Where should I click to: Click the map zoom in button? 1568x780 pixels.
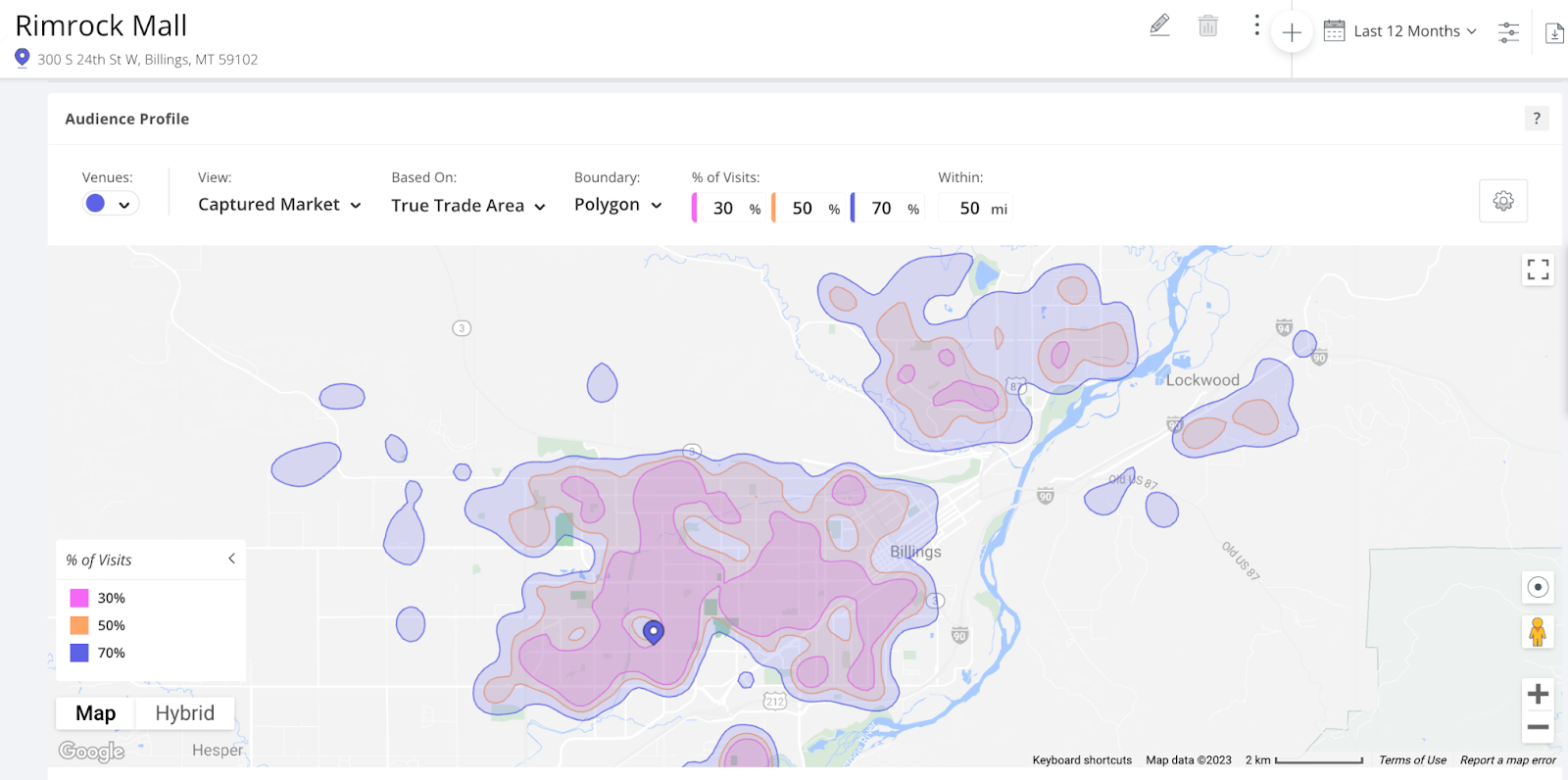pos(1538,694)
